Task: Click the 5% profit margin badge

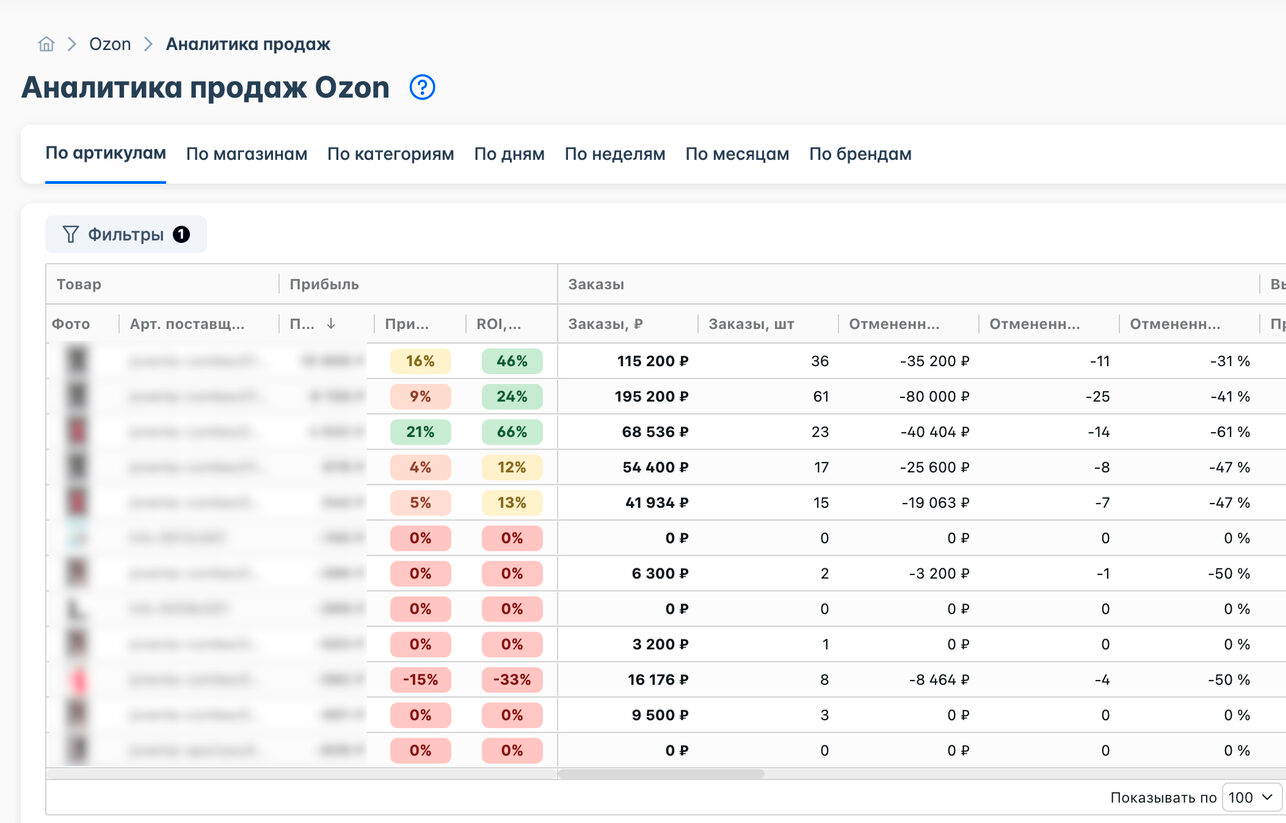Action: click(x=420, y=503)
